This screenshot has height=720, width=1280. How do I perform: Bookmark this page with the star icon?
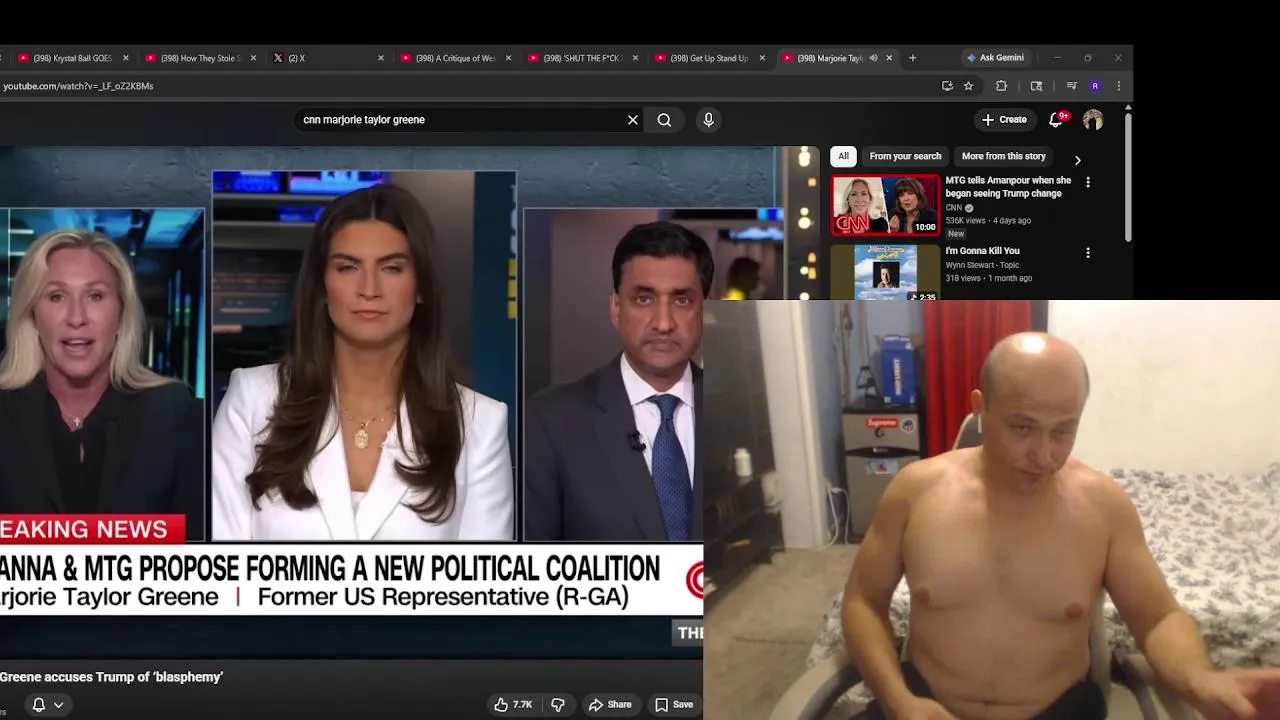tap(968, 86)
